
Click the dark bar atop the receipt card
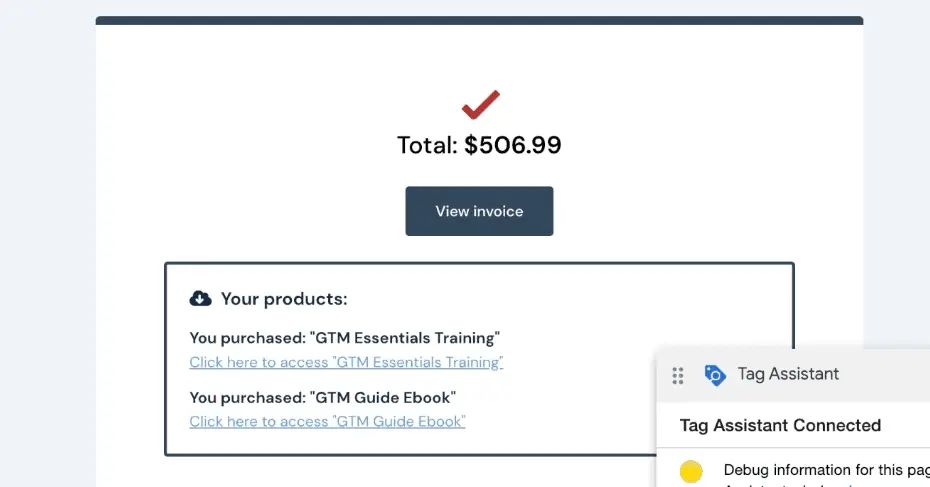click(479, 20)
